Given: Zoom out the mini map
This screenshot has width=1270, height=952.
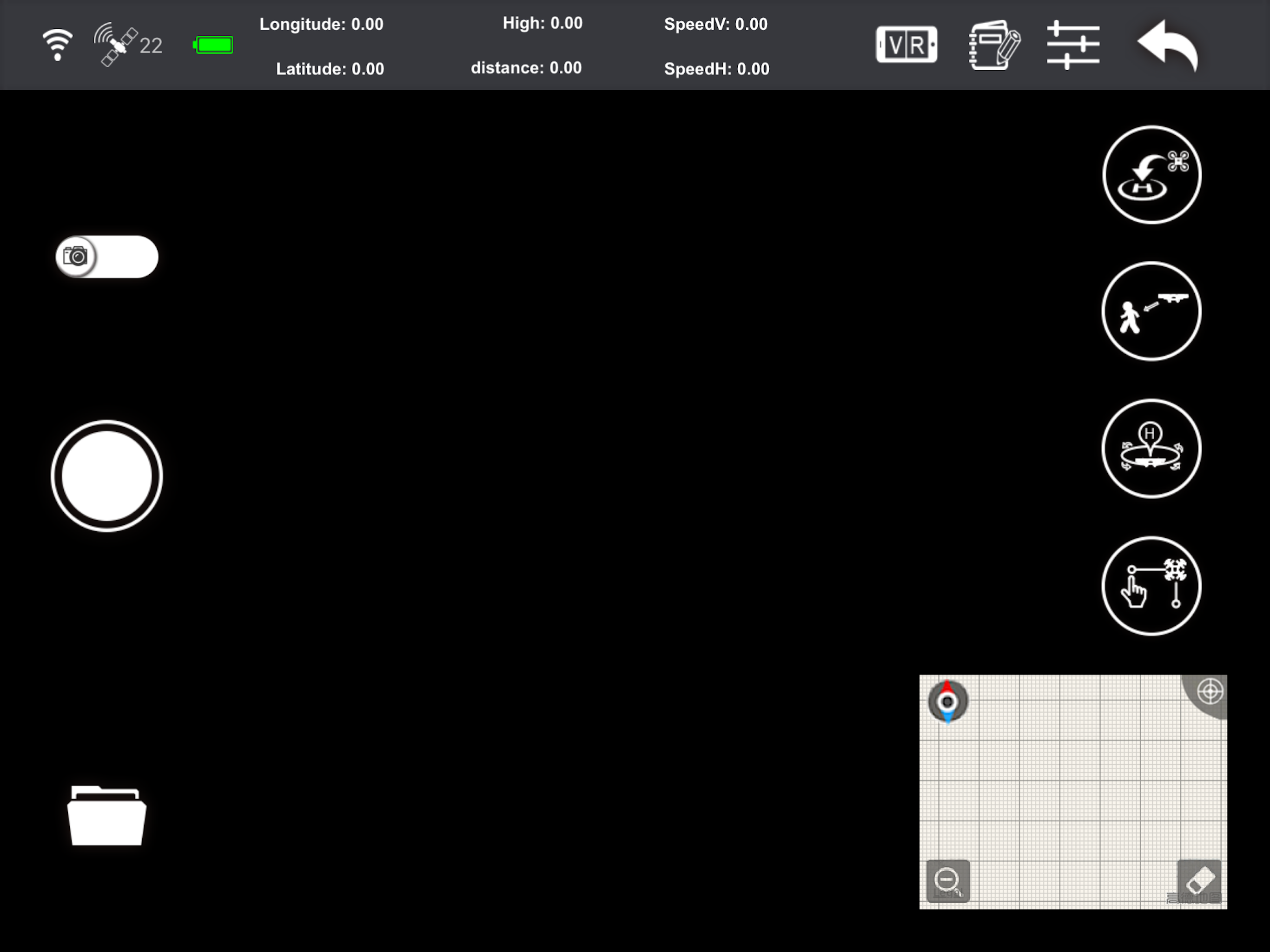Looking at the screenshot, I should [x=947, y=880].
